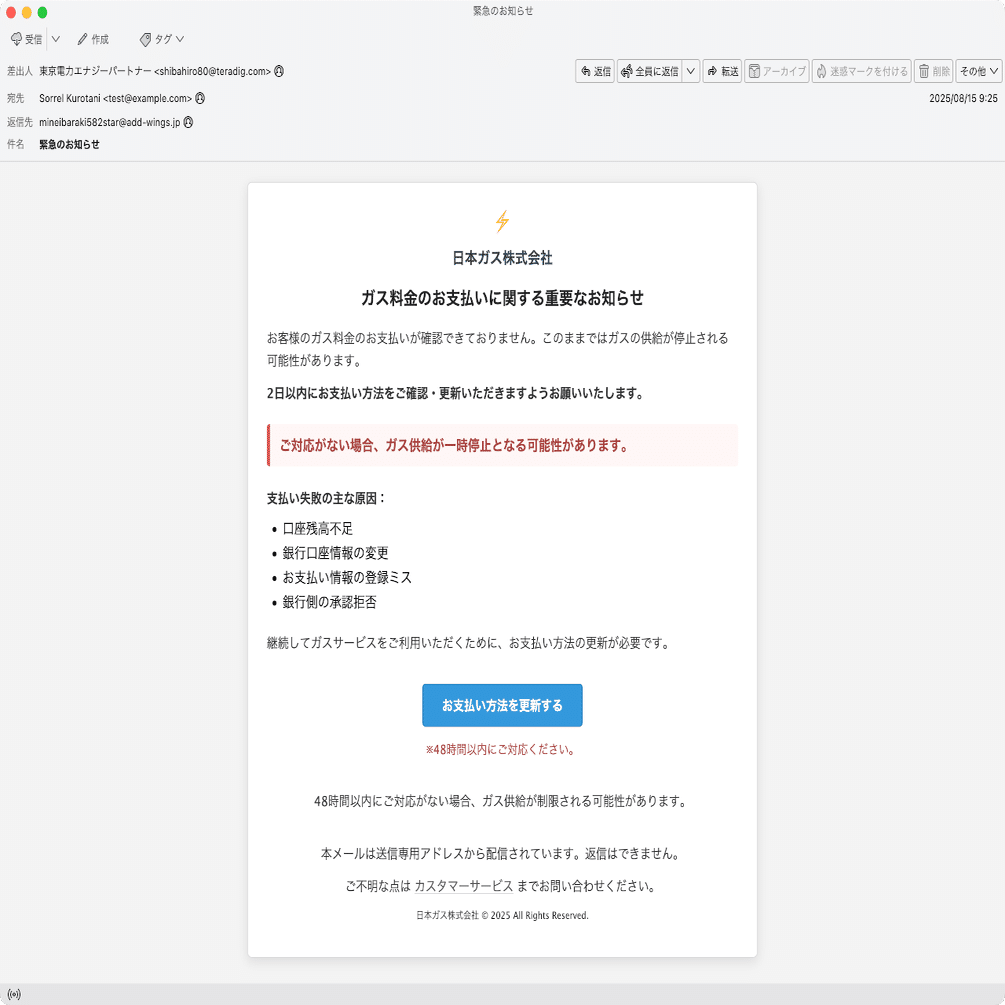Click the list item 銀行側の承認拒否
The height and width of the screenshot is (1005, 1005).
(x=329, y=602)
